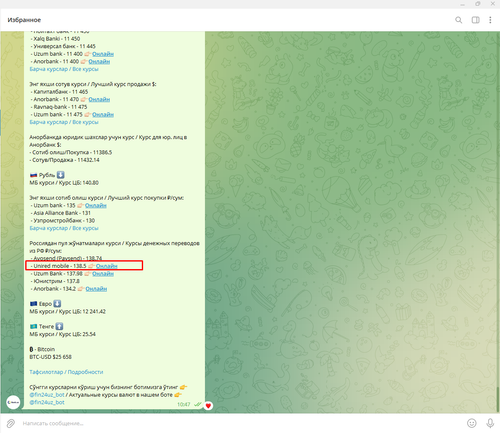Open Онлайн link next to Uzum Bank 137.98
The width and height of the screenshot is (500, 433).
103,274
